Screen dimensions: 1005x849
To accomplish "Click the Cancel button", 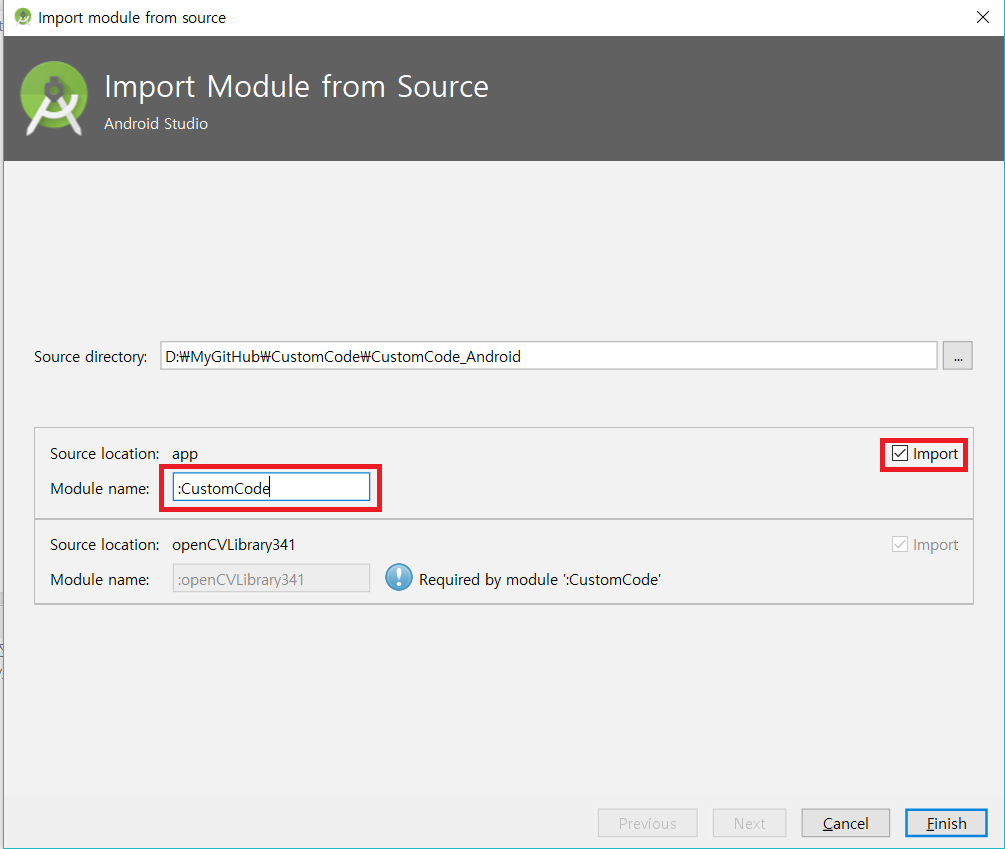I will pos(845,823).
